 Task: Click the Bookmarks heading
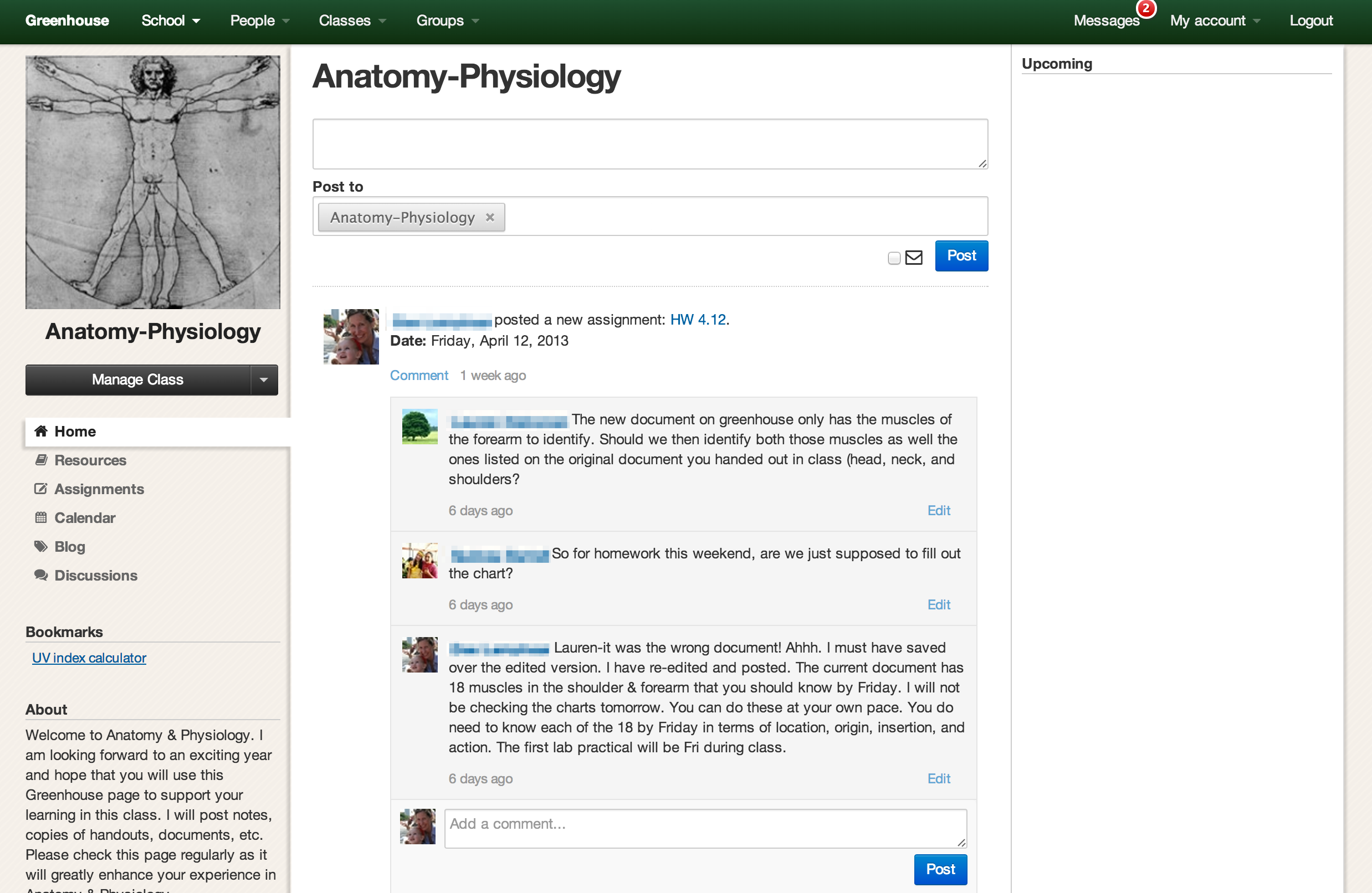click(x=64, y=632)
